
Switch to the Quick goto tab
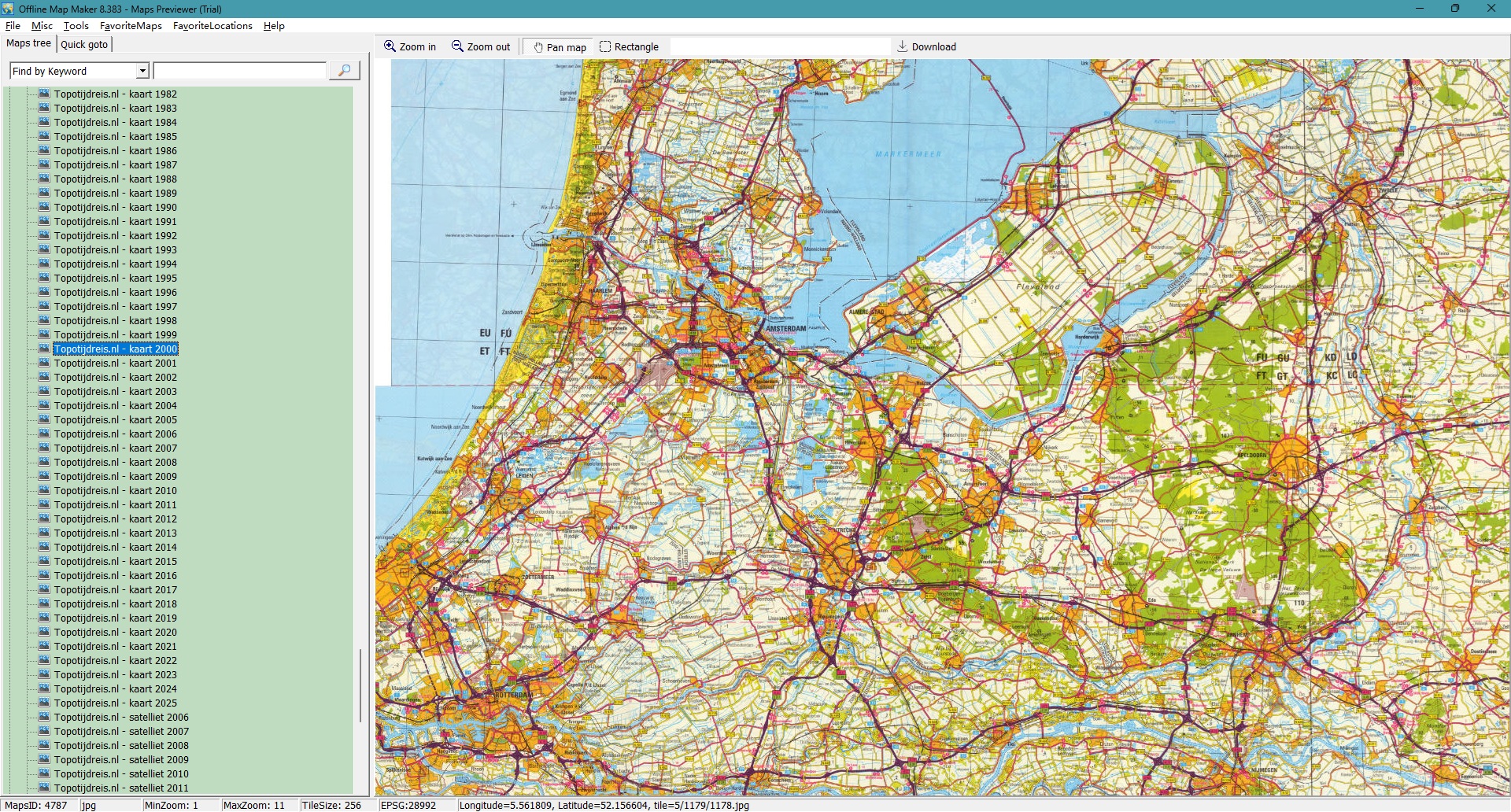(84, 44)
